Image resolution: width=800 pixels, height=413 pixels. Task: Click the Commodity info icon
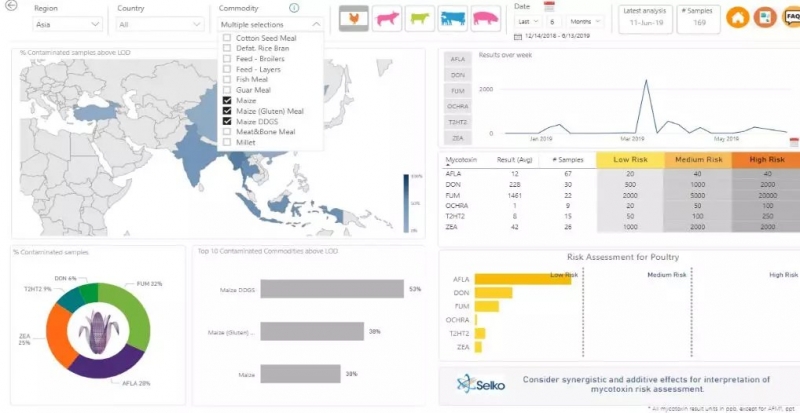pos(294,8)
